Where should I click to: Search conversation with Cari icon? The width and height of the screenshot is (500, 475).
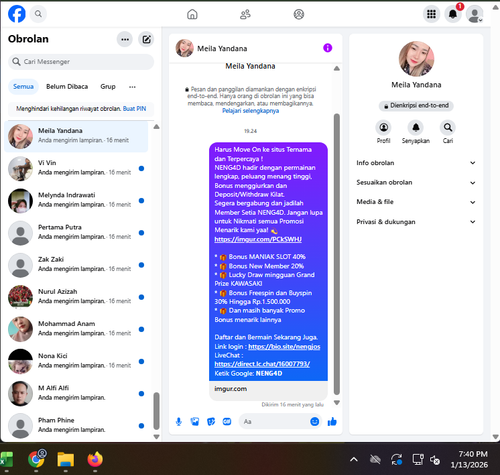448,127
